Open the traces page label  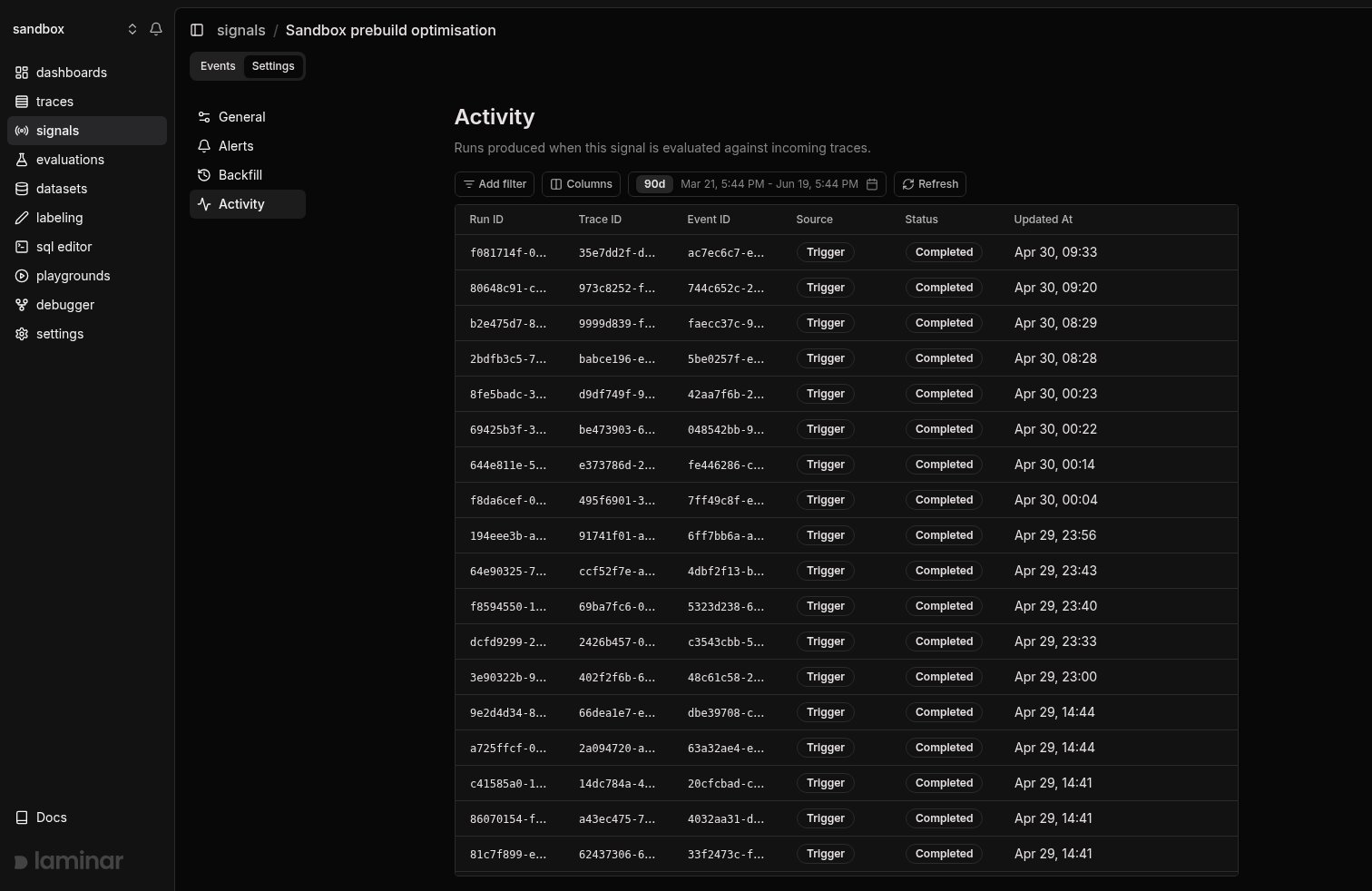click(x=54, y=102)
